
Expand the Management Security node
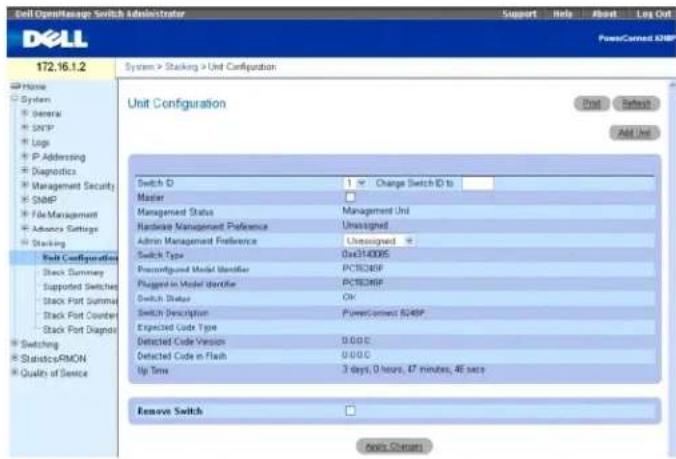25,185
